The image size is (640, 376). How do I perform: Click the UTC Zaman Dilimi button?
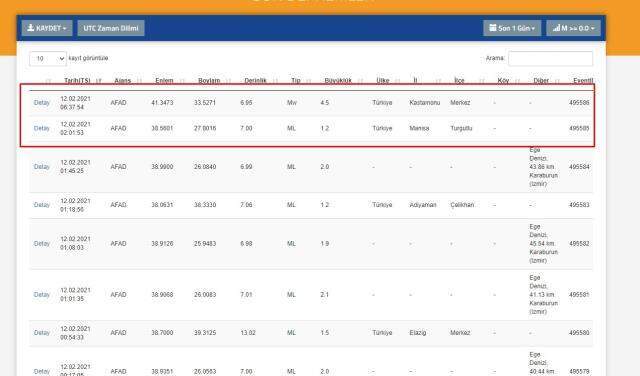(111, 28)
